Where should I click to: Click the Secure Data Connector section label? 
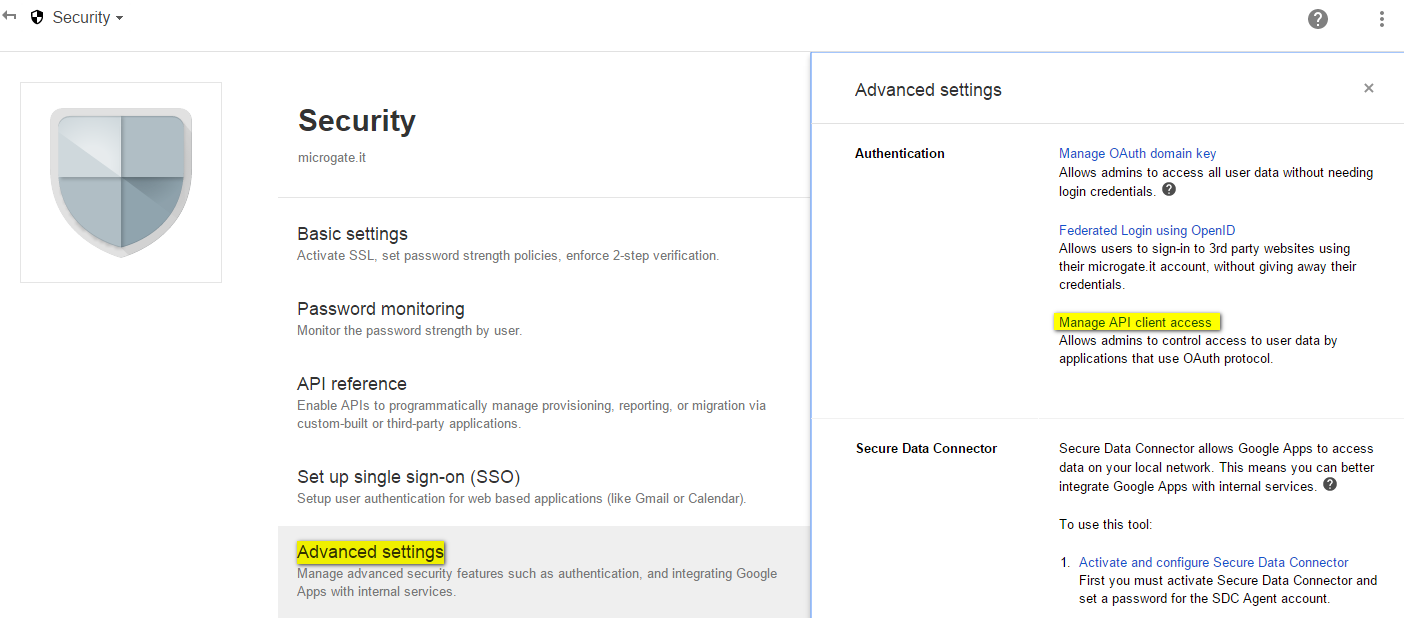(927, 449)
